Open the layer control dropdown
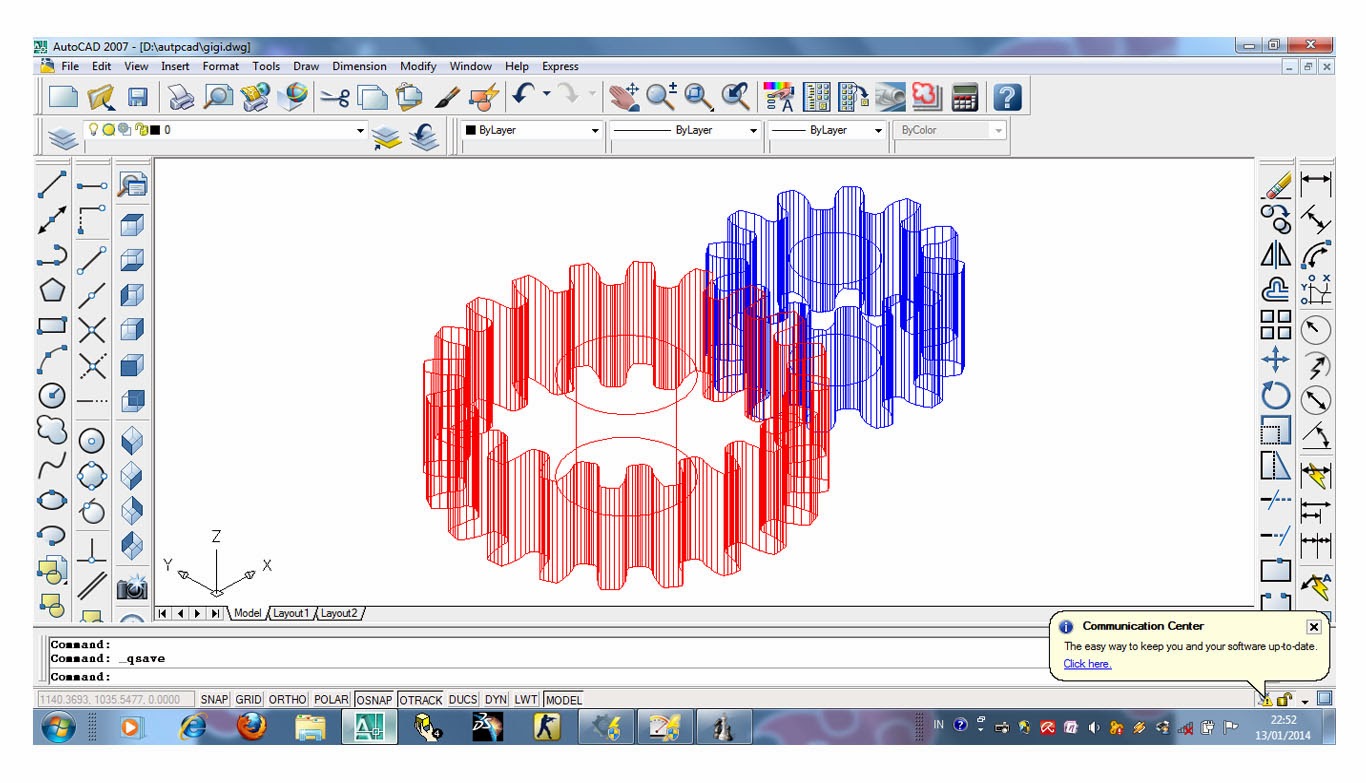The height and width of the screenshot is (783, 1366). [x=360, y=130]
